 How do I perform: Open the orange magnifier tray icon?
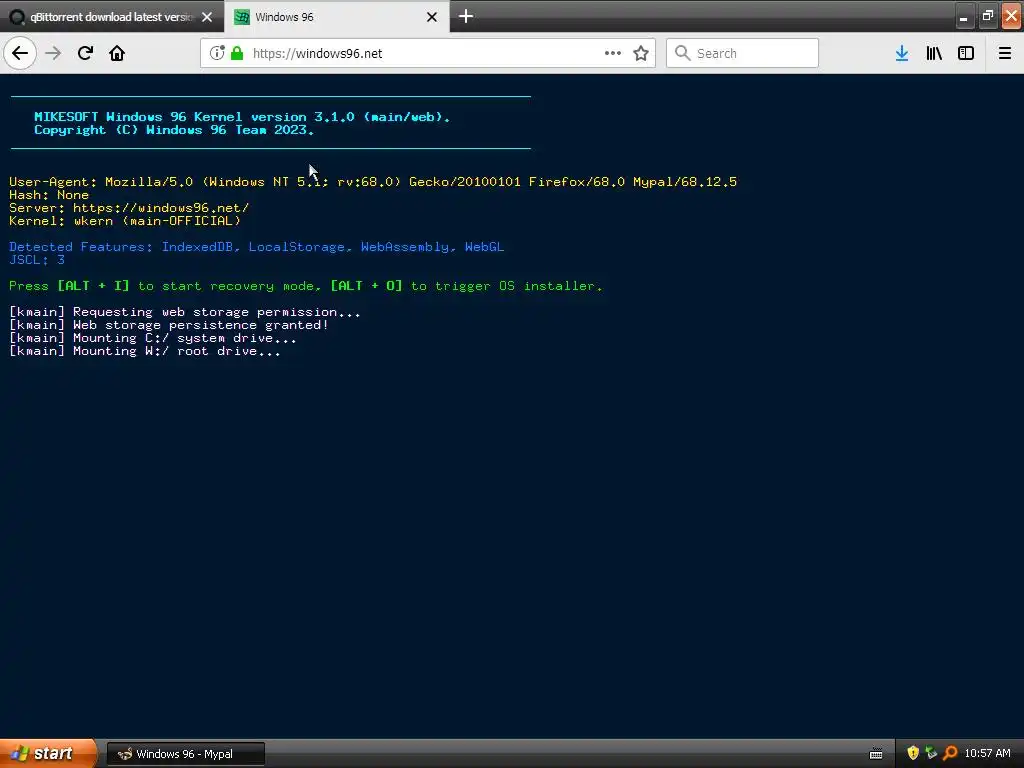950,753
